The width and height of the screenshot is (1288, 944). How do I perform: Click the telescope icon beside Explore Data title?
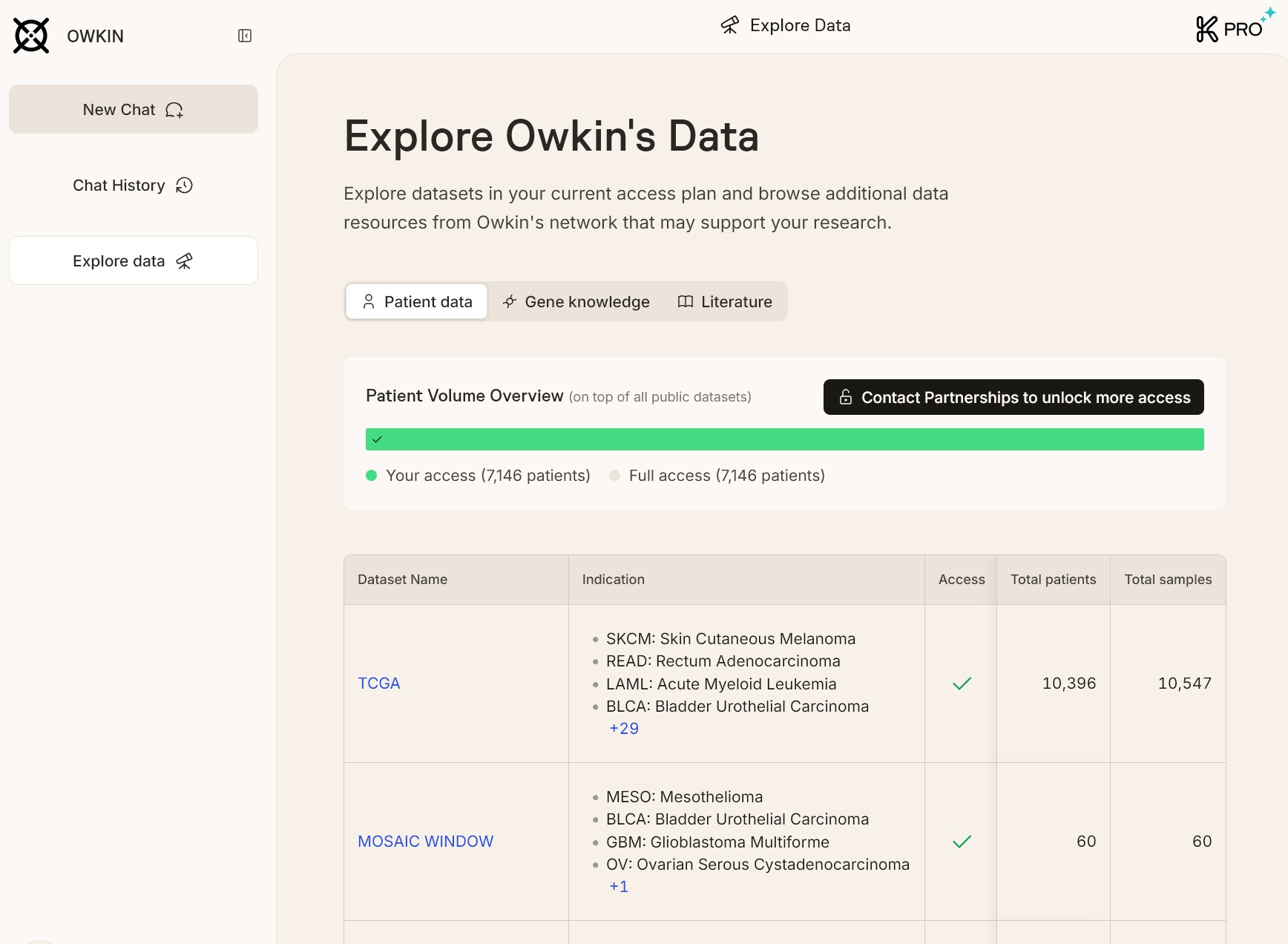pos(730,25)
